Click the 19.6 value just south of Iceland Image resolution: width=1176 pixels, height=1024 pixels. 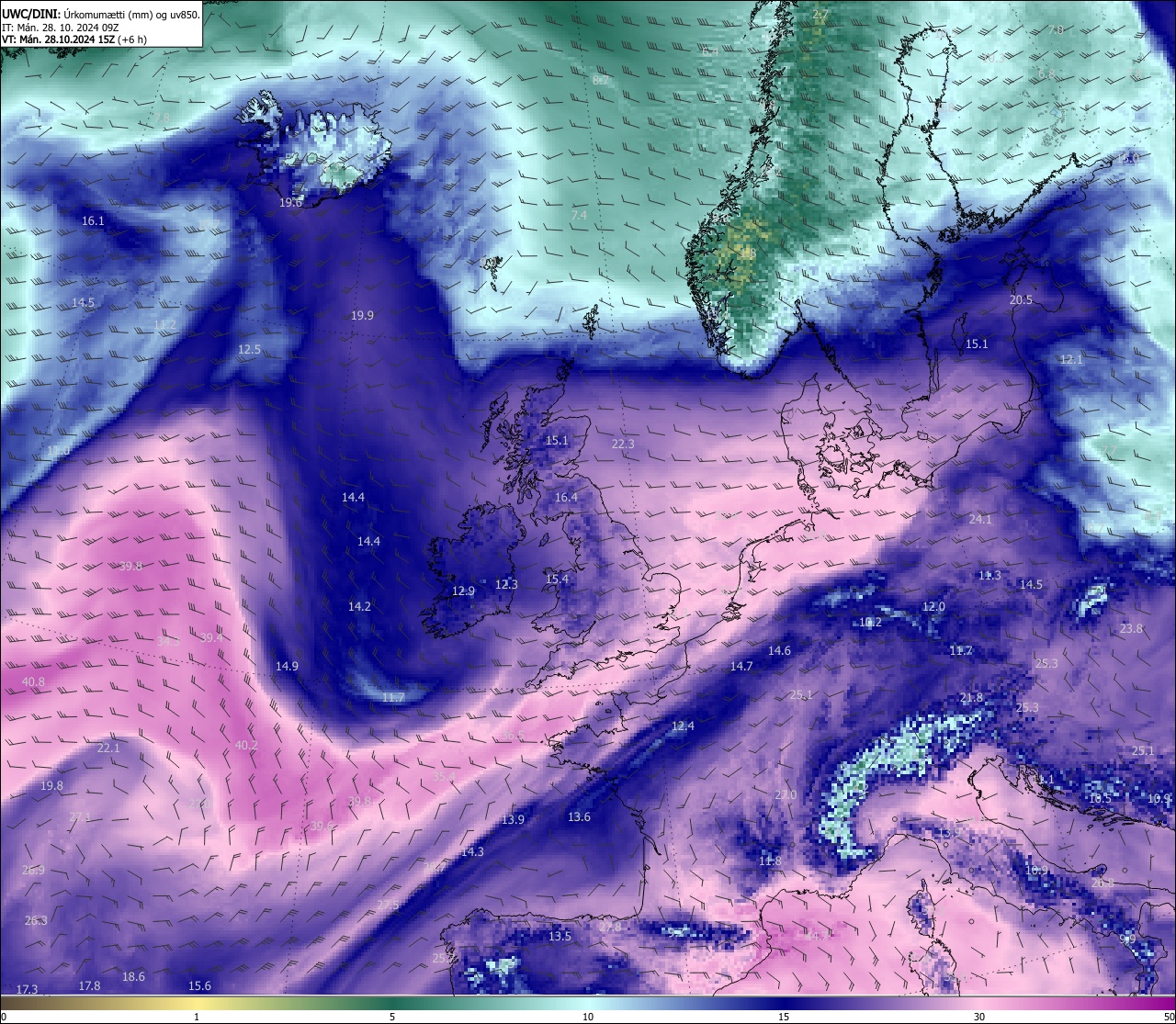coord(290,203)
